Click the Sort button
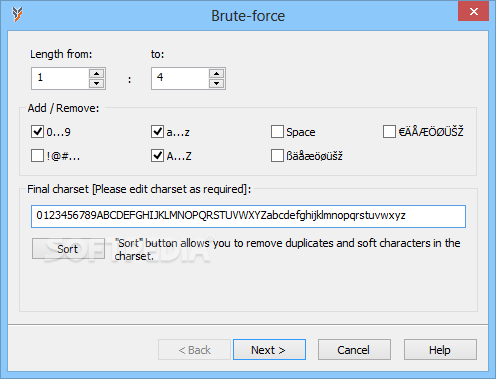496x379 pixels. click(68, 248)
